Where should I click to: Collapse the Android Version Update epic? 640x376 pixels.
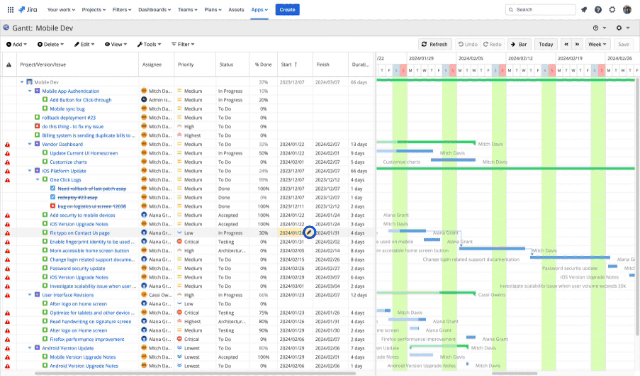pyautogui.click(x=30, y=348)
